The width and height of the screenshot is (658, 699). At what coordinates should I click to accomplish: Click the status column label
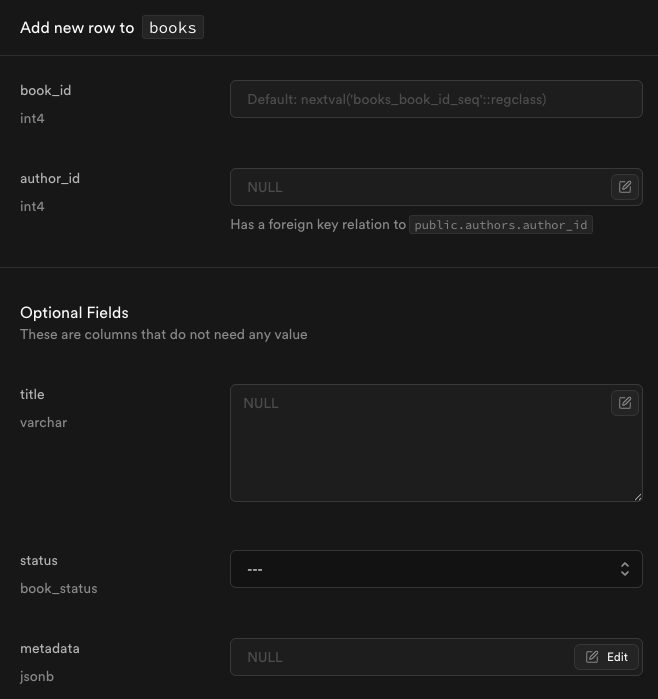[x=39, y=560]
